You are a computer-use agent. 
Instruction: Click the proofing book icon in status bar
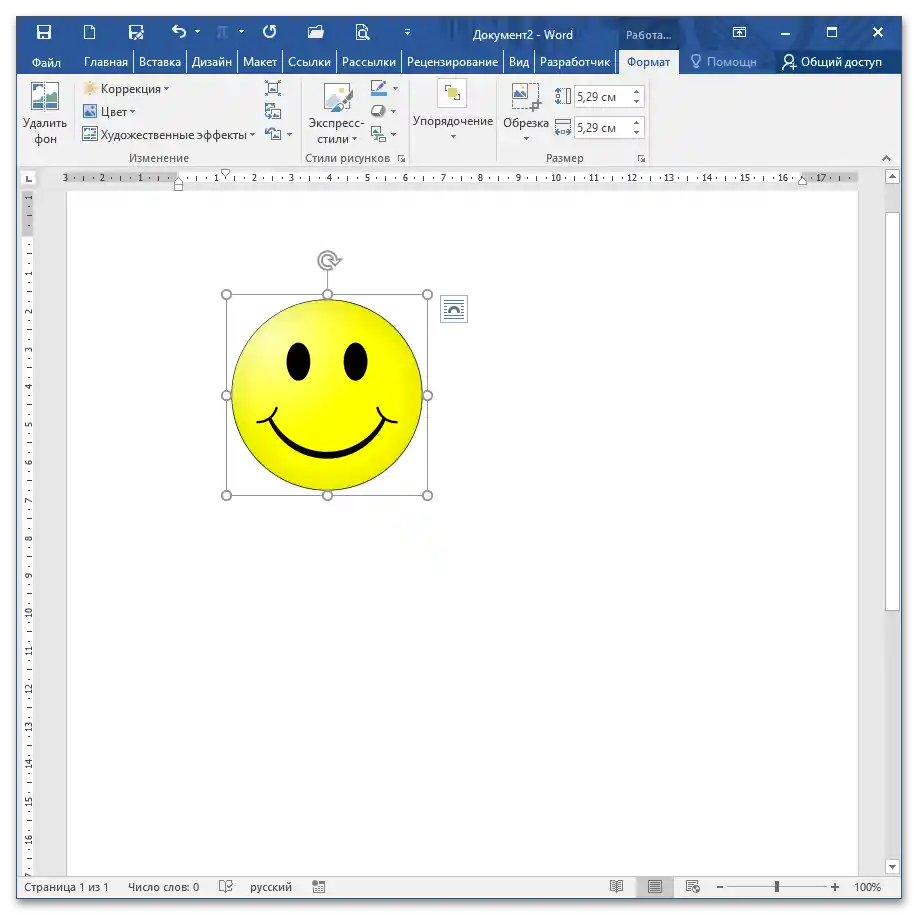point(226,886)
